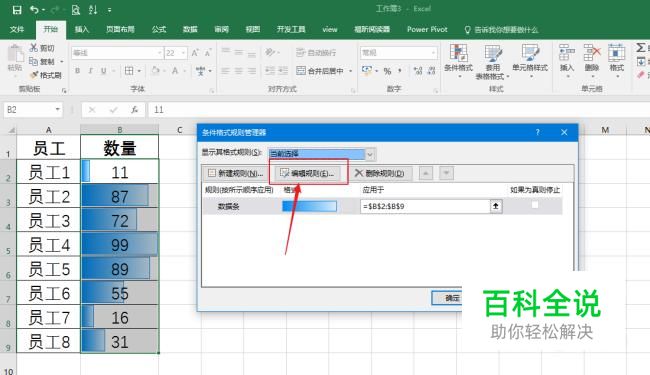
Task: Click the Undo arrow in quick access toolbar
Action: [x=34, y=10]
